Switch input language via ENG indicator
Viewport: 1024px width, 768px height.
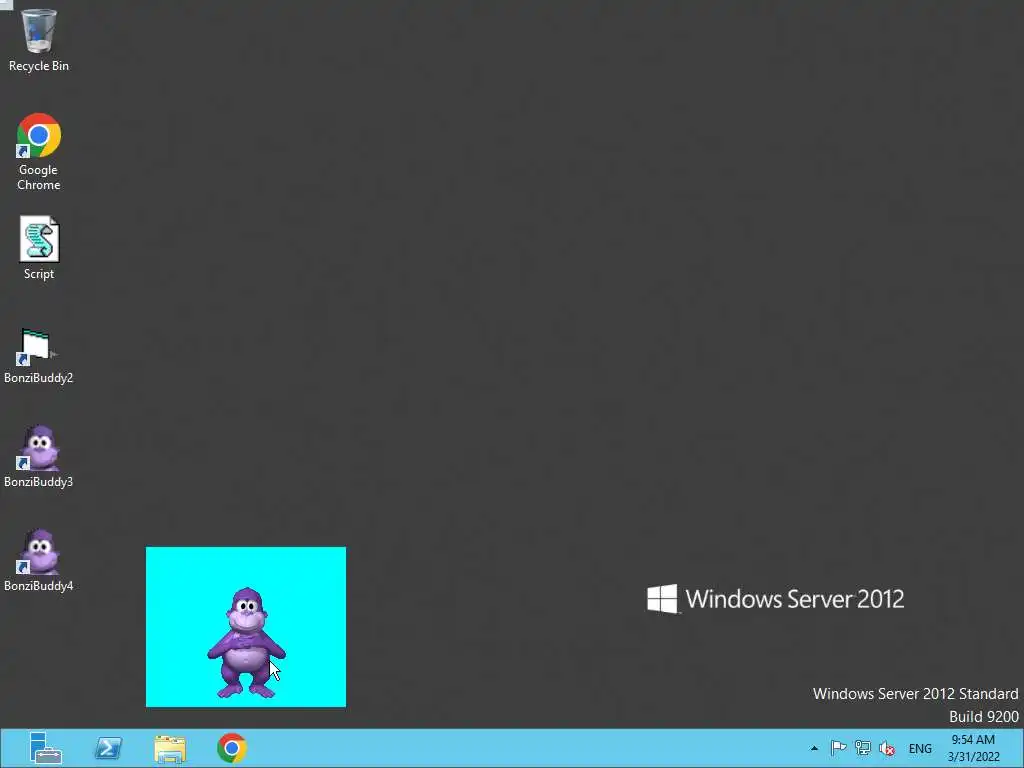click(x=920, y=749)
